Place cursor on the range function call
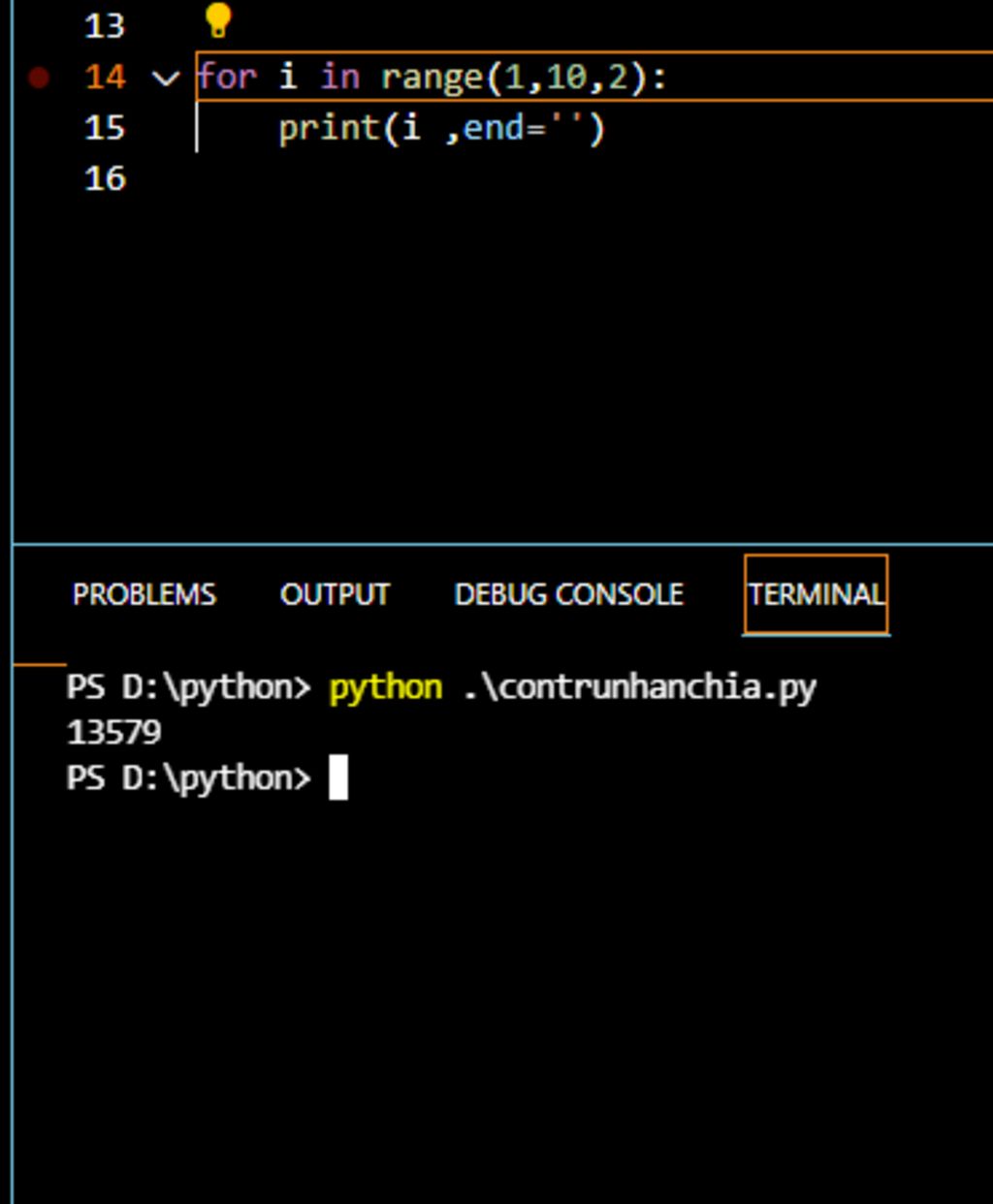The image size is (993, 1204). click(x=432, y=77)
